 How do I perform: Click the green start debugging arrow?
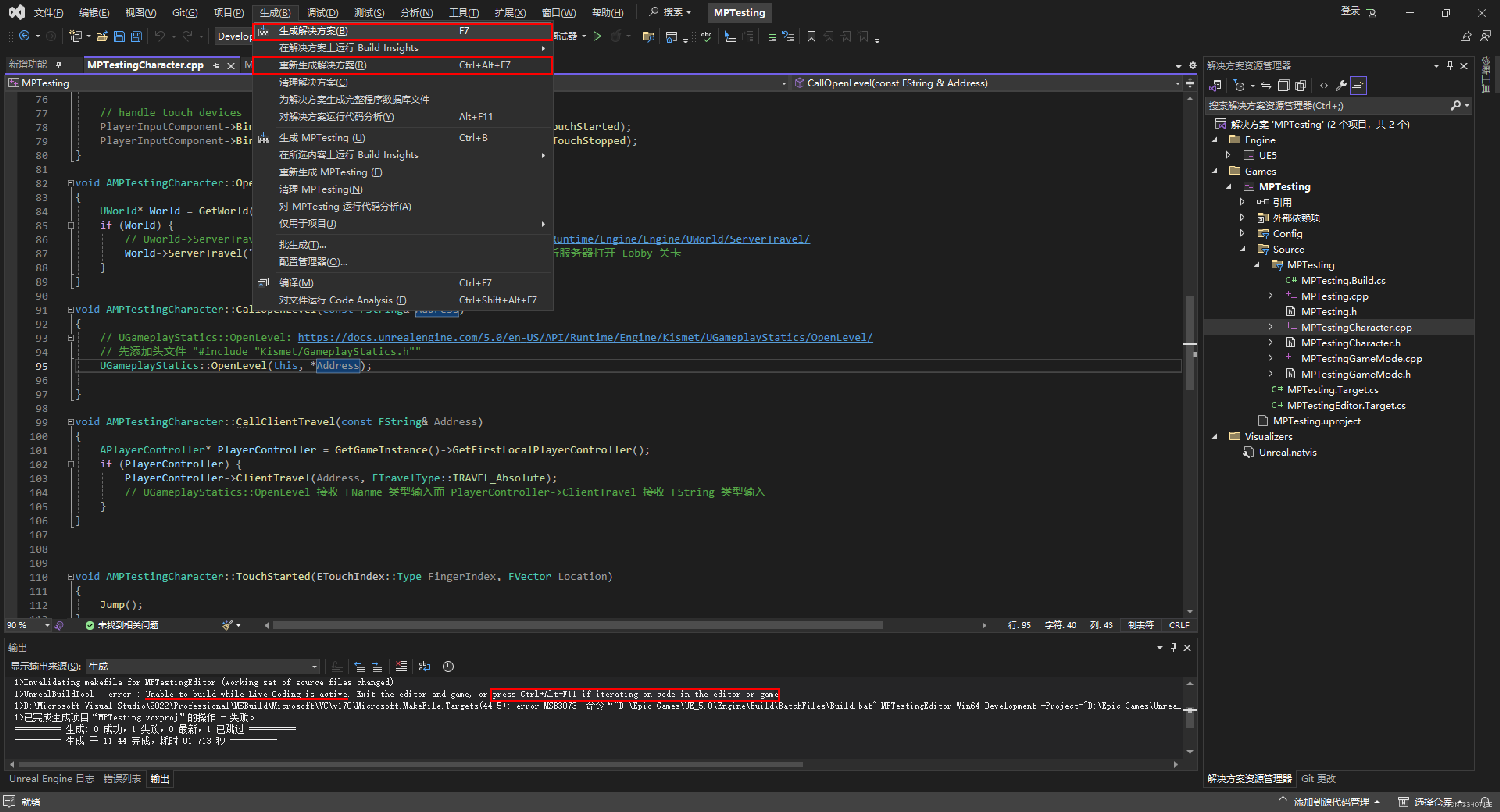click(x=597, y=36)
